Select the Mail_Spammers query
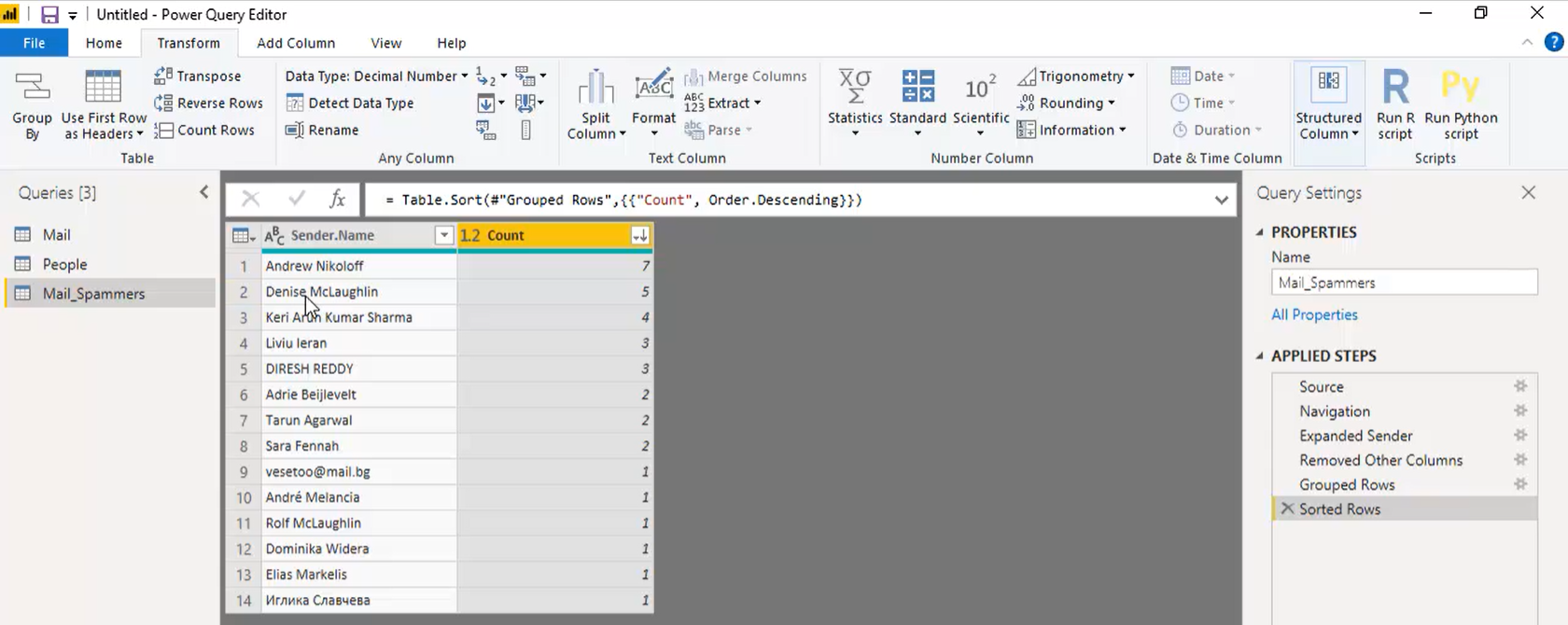The height and width of the screenshot is (625, 1568). click(x=110, y=294)
